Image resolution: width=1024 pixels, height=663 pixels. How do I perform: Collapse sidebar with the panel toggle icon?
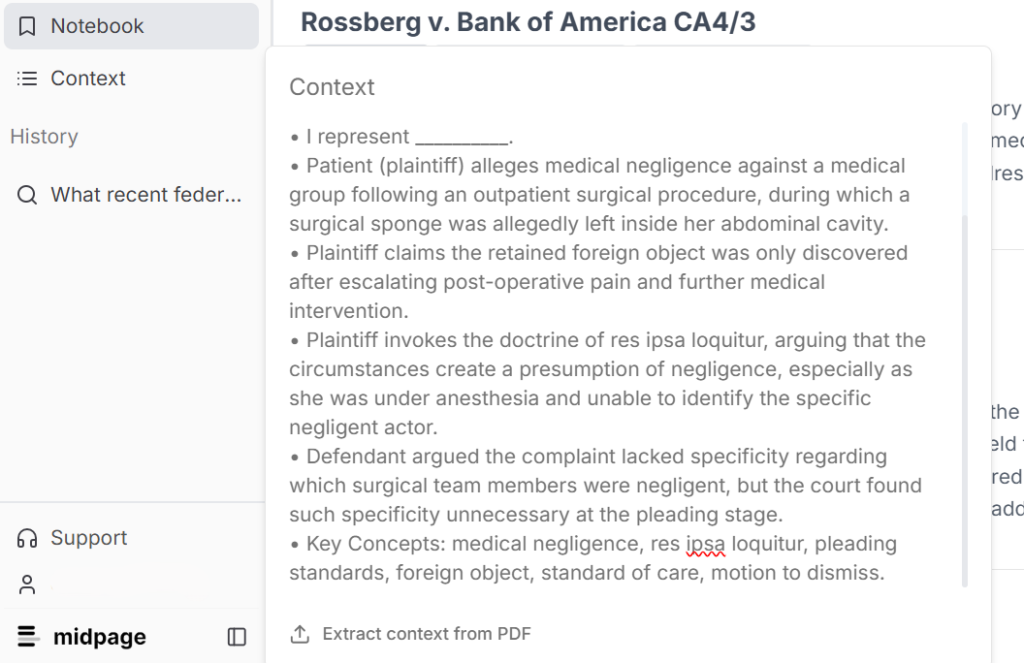[237, 637]
